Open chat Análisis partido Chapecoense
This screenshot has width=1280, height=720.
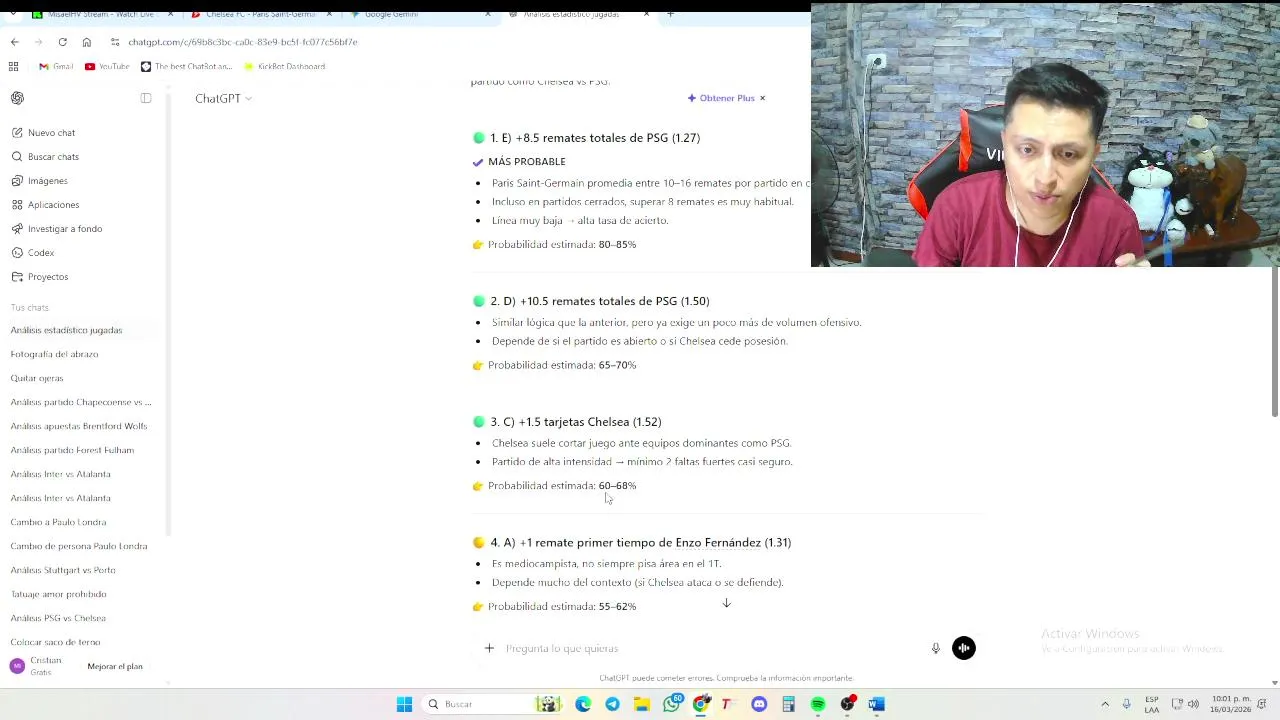coord(80,402)
